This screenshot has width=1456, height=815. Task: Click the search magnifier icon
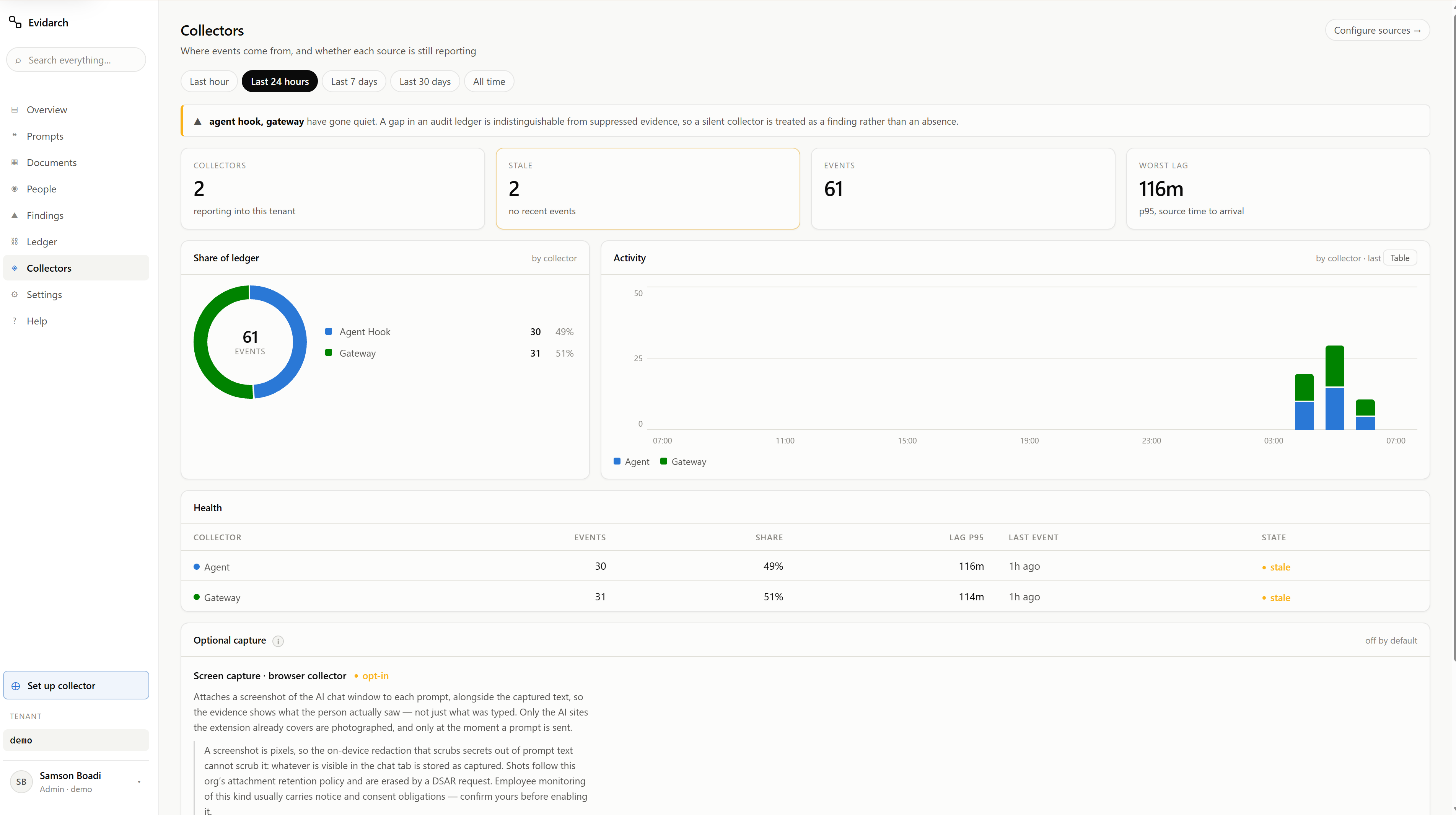[18, 60]
